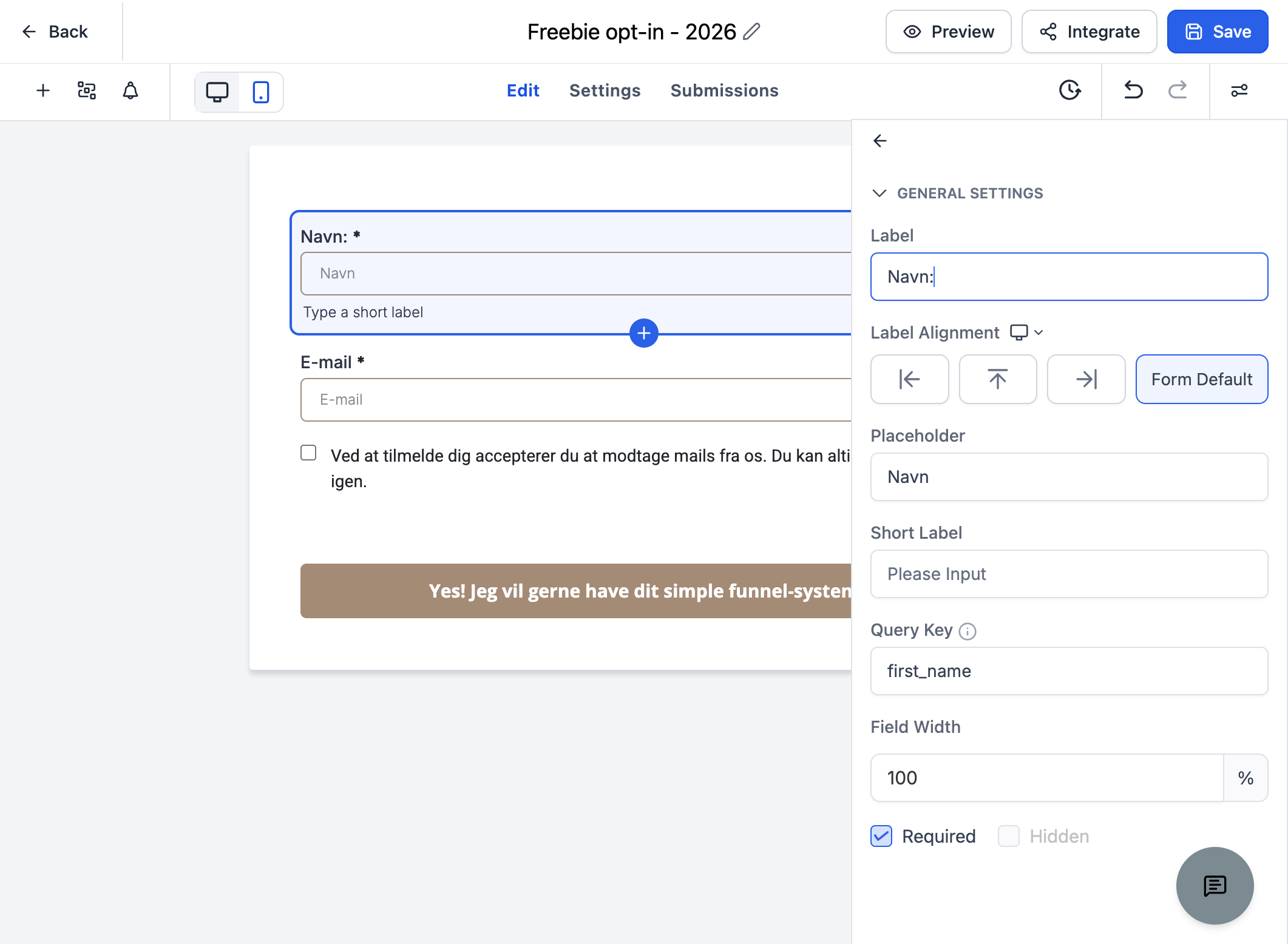1288x944 pixels.
Task: Open version history clock icon
Action: click(x=1069, y=90)
